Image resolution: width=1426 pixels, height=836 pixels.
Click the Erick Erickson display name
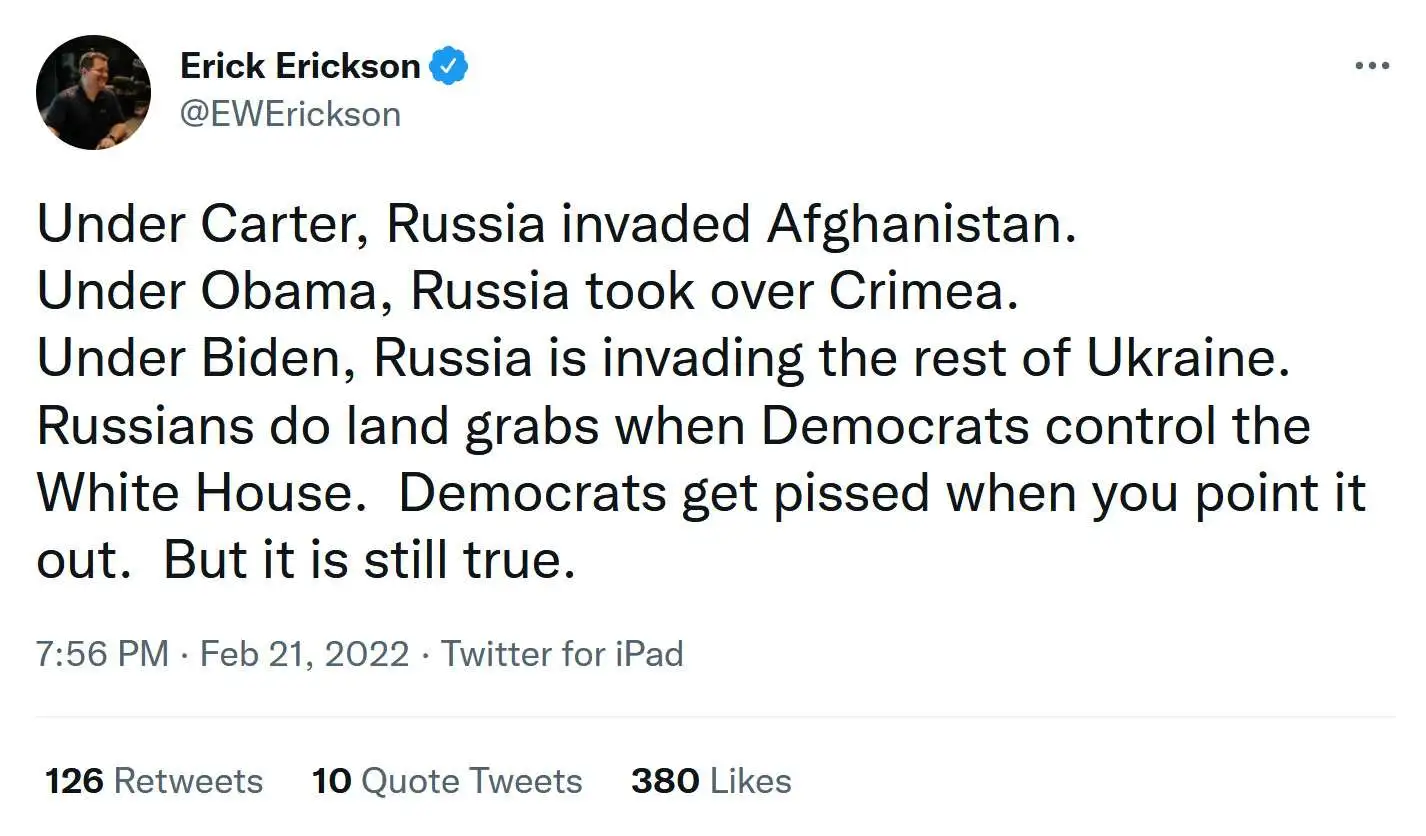pyautogui.click(x=300, y=66)
